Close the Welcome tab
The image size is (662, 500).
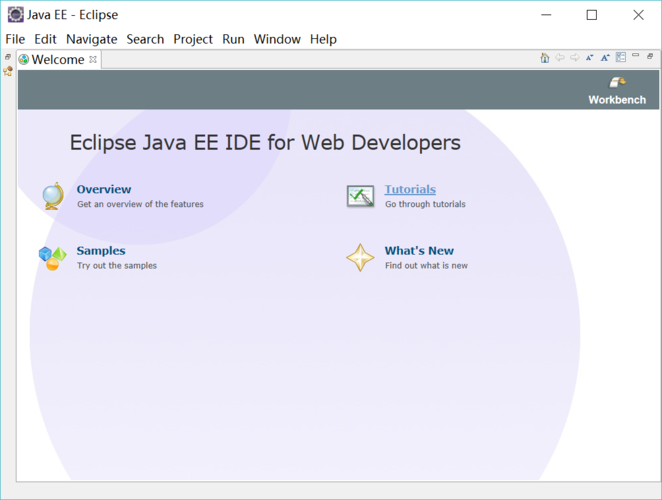(x=94, y=59)
